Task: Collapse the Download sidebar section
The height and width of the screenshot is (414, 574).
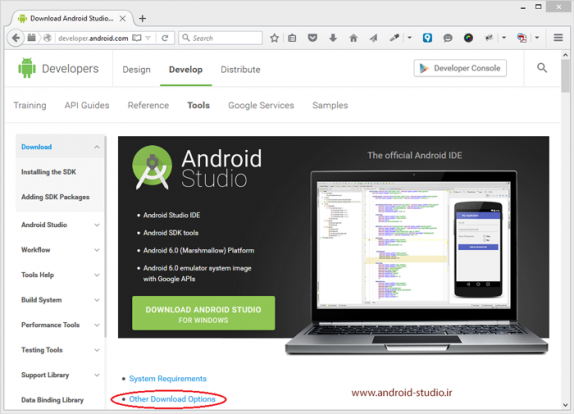Action: [97, 147]
